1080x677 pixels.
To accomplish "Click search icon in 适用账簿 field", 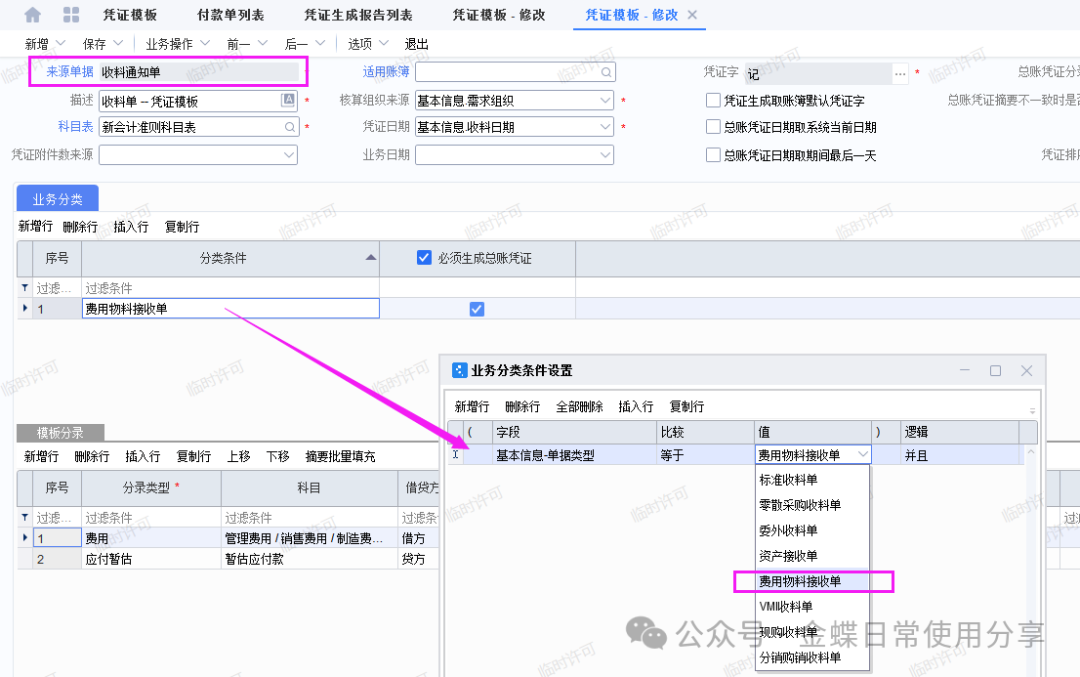I will (605, 73).
